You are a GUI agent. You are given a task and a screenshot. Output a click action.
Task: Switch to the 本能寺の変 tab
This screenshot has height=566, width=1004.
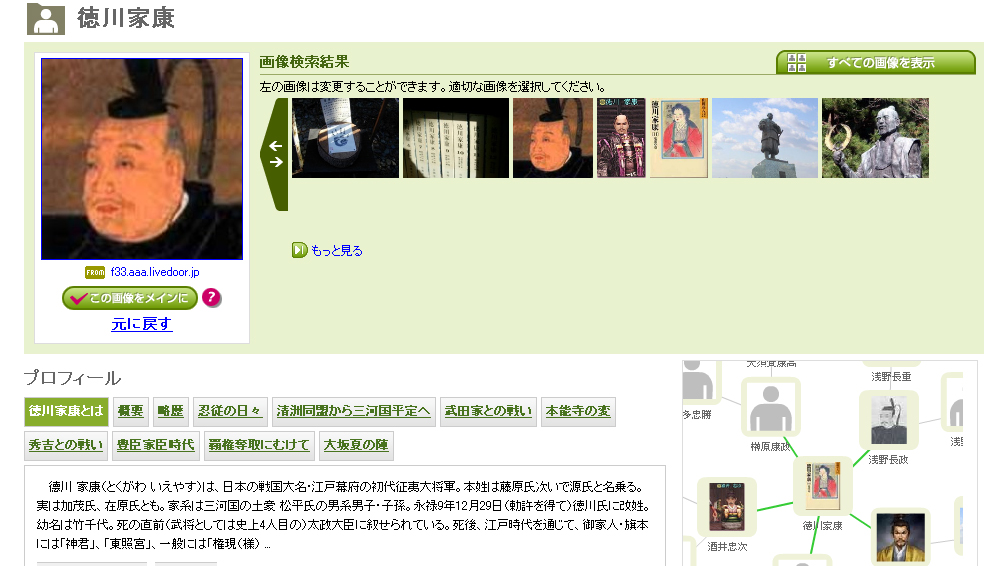pos(578,411)
